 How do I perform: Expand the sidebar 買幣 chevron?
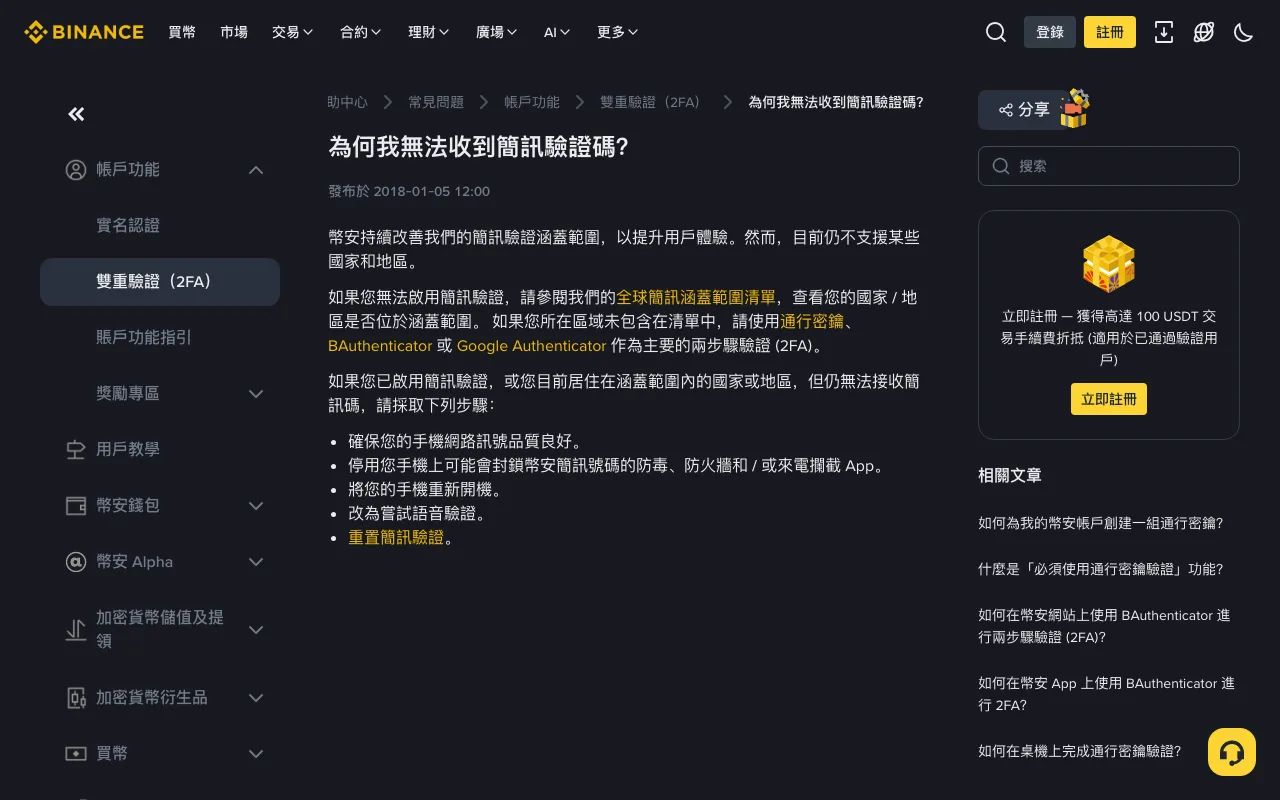tap(256, 754)
